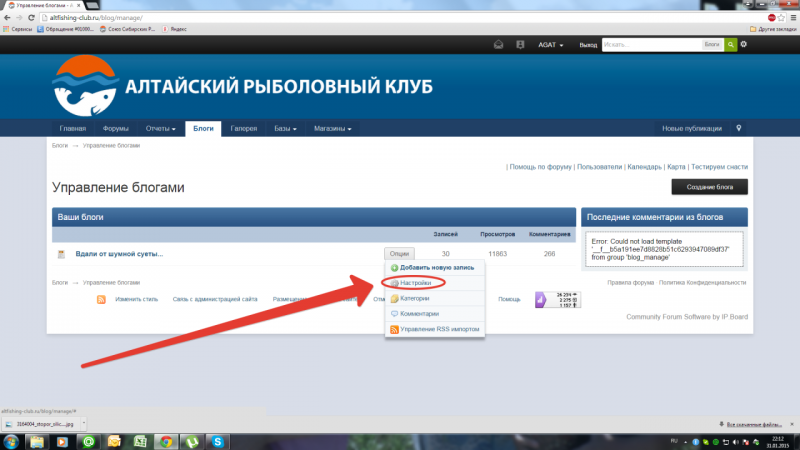Open the Календарь link
Image resolution: width=800 pixels, height=450 pixels.
tap(644, 167)
